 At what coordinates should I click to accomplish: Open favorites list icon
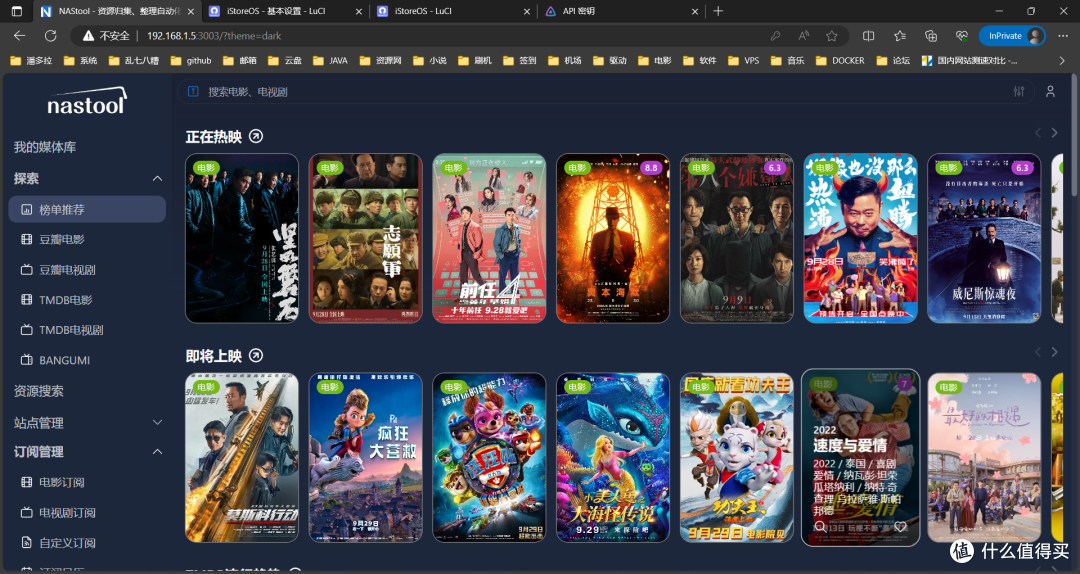[x=900, y=36]
